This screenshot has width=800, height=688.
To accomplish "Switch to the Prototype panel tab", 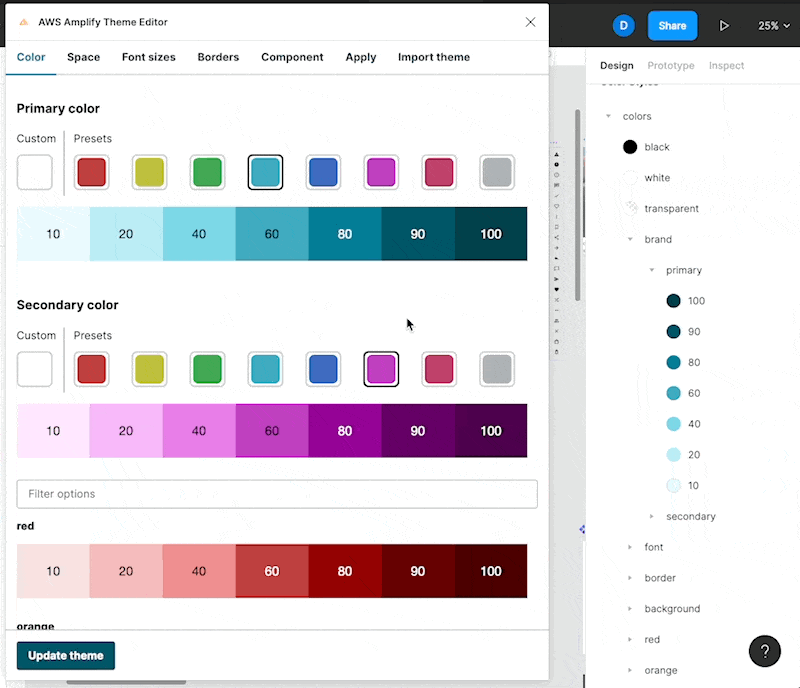I will click(671, 65).
